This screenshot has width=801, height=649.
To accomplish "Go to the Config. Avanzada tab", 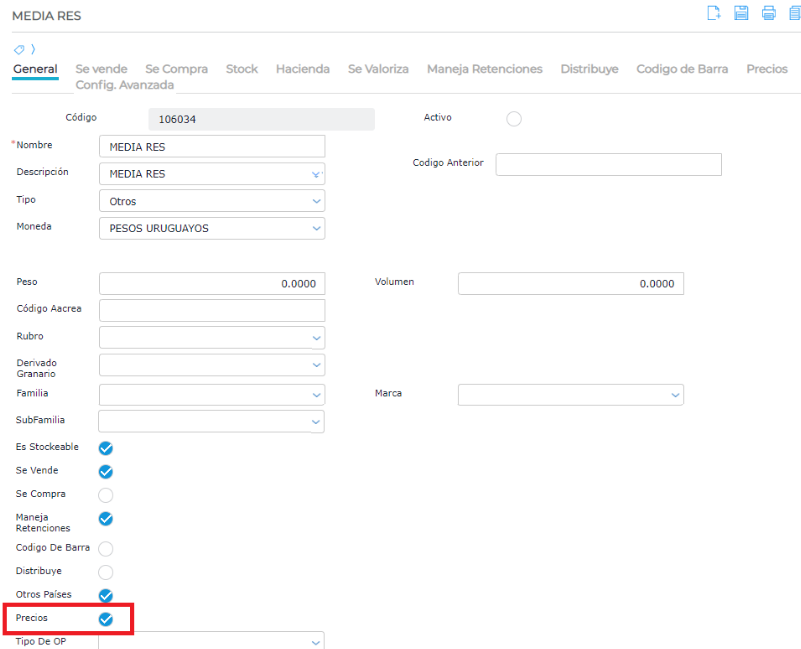I will tap(125, 85).
